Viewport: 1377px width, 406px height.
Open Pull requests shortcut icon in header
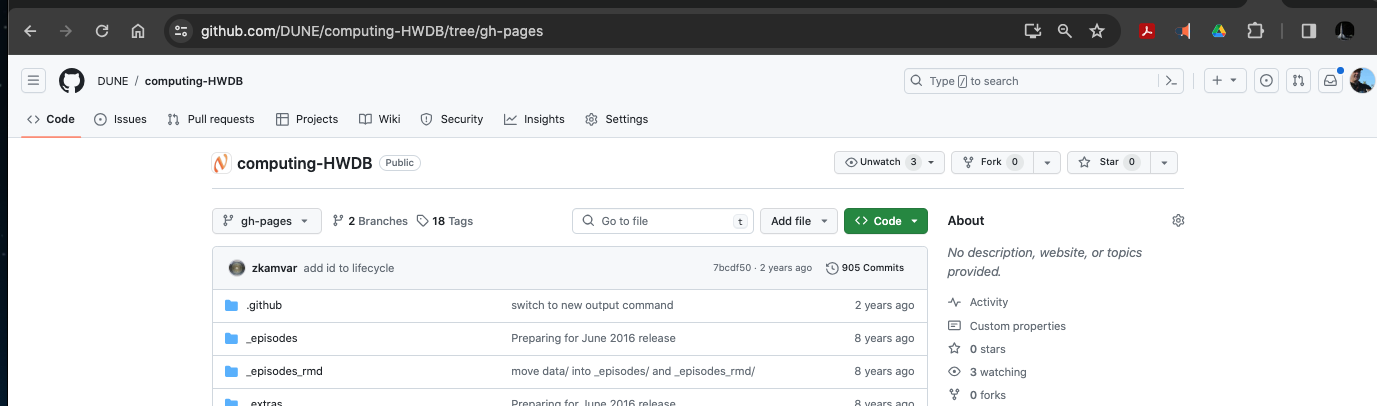coord(1298,81)
